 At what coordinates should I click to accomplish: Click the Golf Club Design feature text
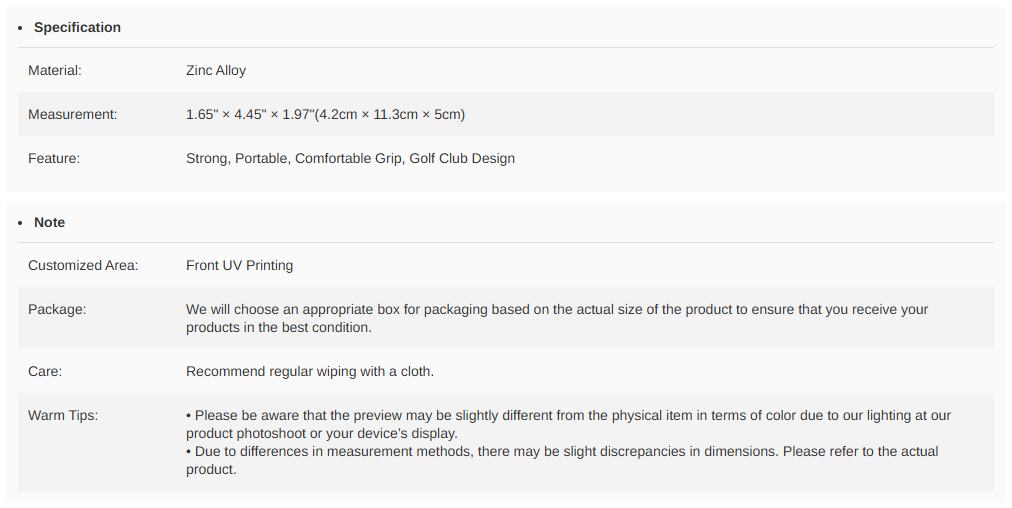(x=462, y=158)
